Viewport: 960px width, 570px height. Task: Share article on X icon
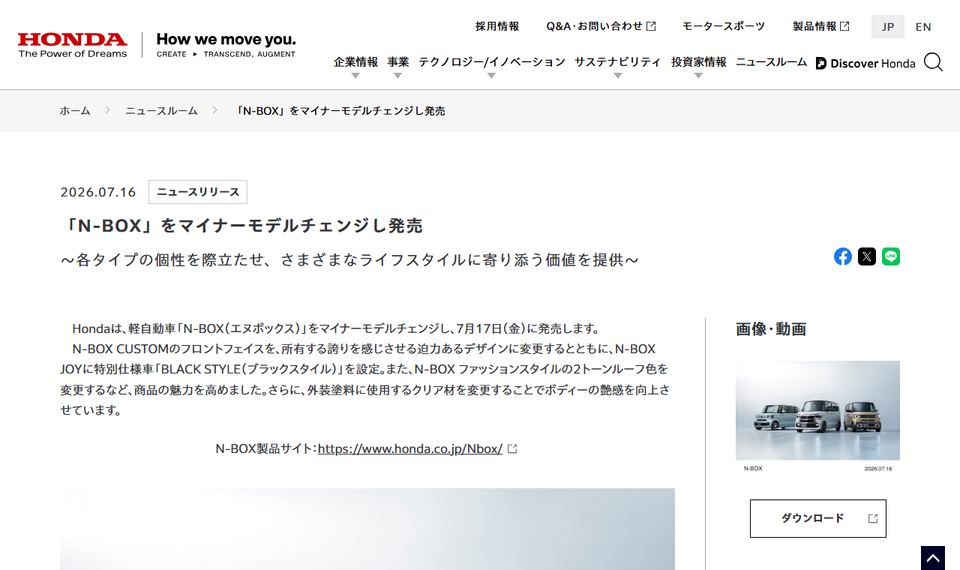point(866,257)
